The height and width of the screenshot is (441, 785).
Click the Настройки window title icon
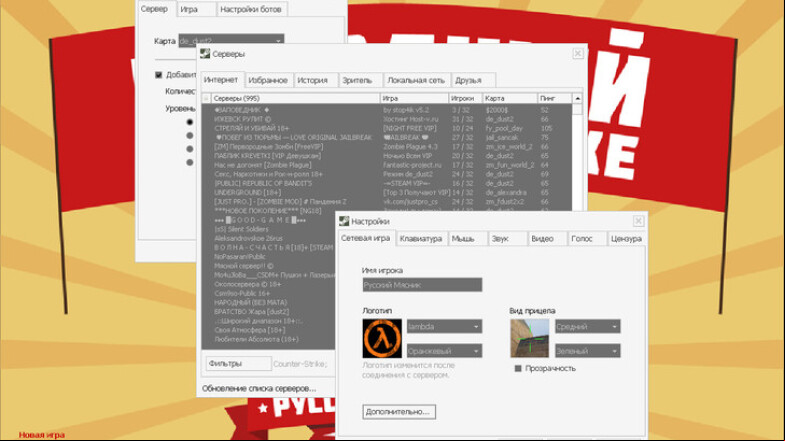pyautogui.click(x=344, y=221)
